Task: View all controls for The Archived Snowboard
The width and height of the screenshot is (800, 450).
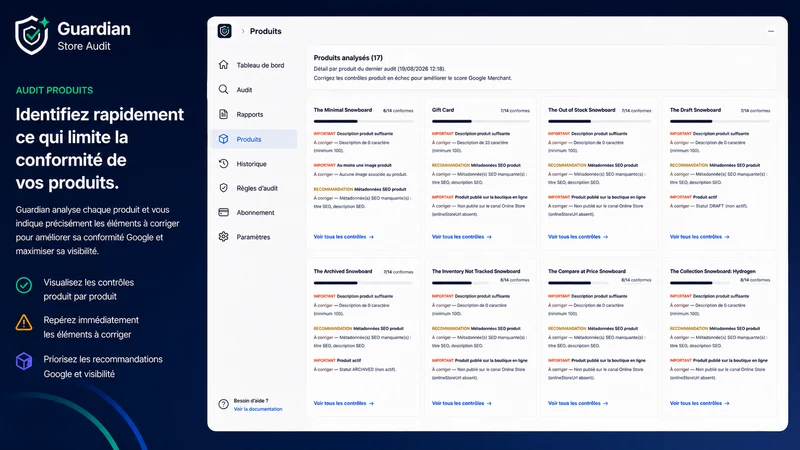Action: 343,403
